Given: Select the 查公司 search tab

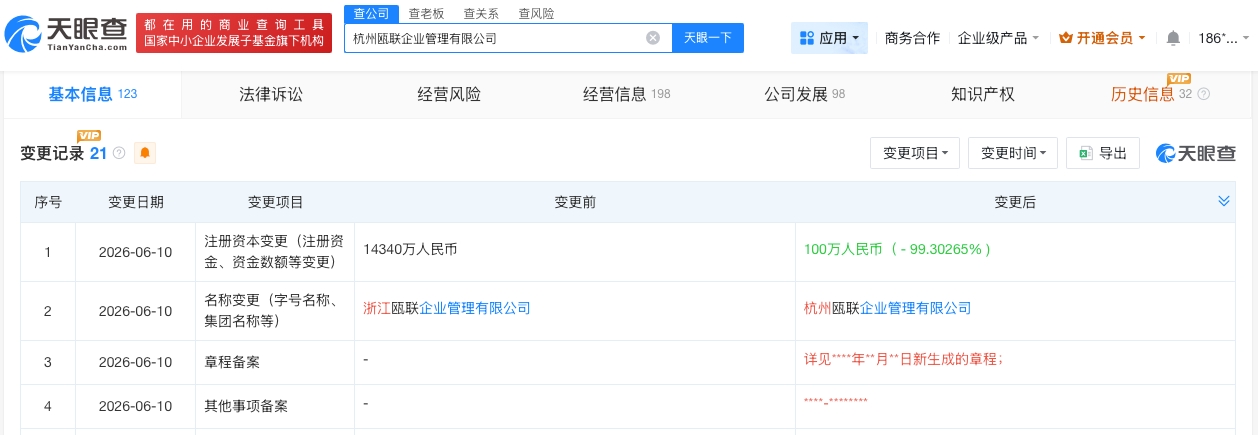Looking at the screenshot, I should pyautogui.click(x=371, y=14).
